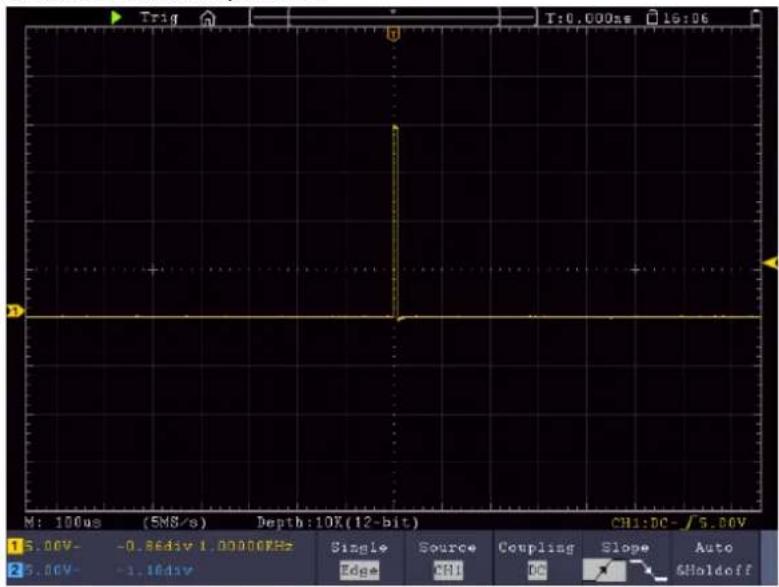Click the '16:06' clock readout

click(686, 19)
